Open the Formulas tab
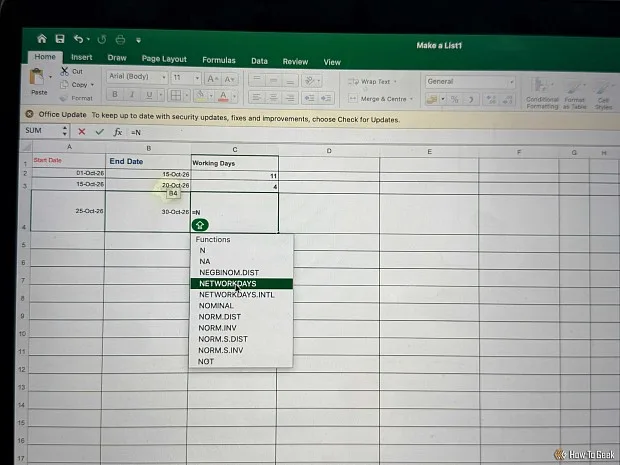The height and width of the screenshot is (465, 620). click(219, 60)
